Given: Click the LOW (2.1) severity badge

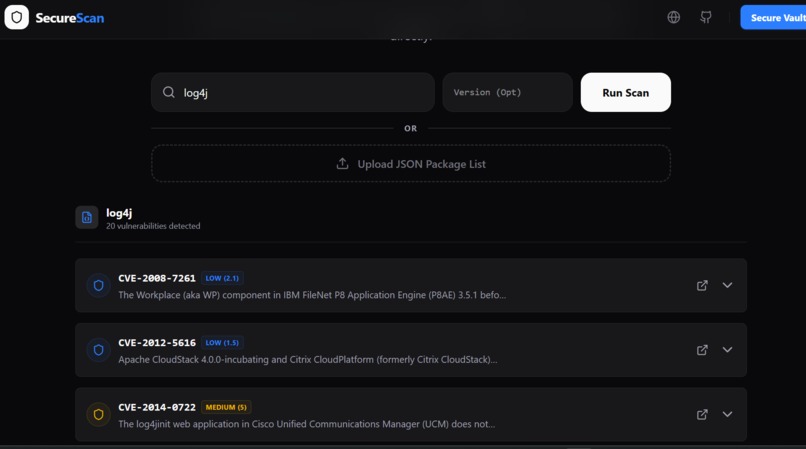Looking at the screenshot, I should pyautogui.click(x=222, y=278).
